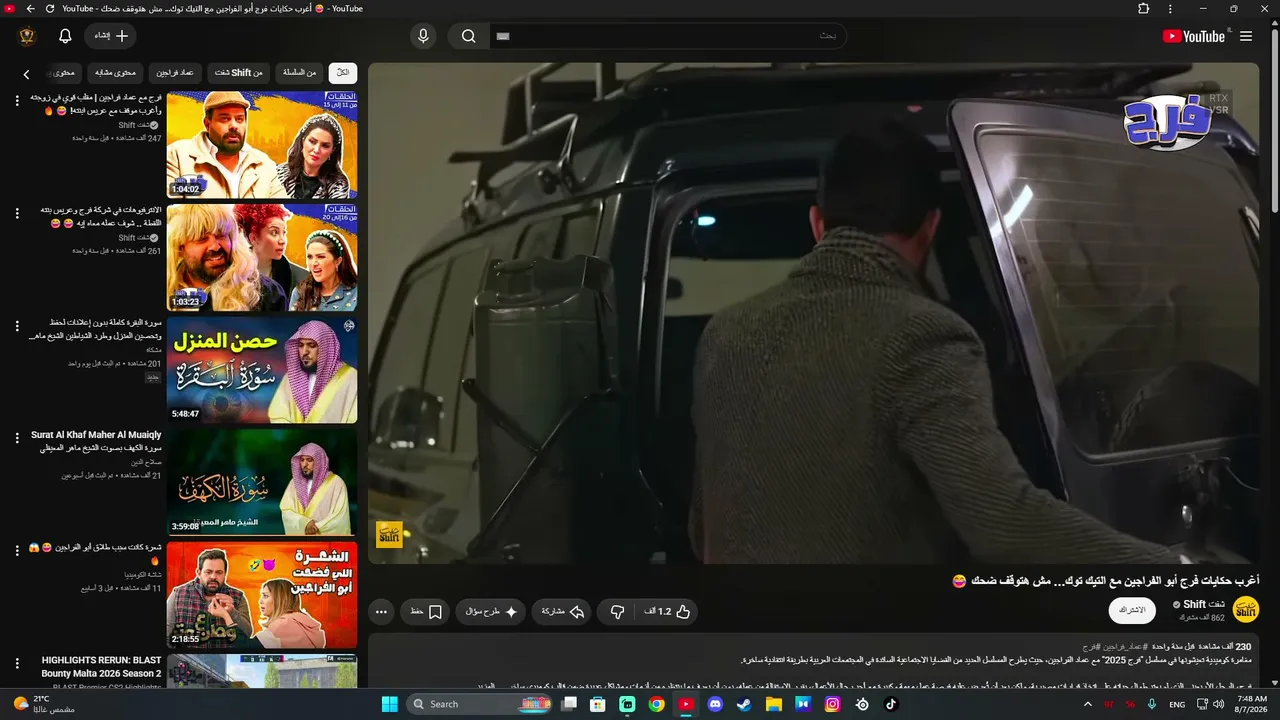
Task: Open Google Chrome from the taskbar
Action: 656,704
